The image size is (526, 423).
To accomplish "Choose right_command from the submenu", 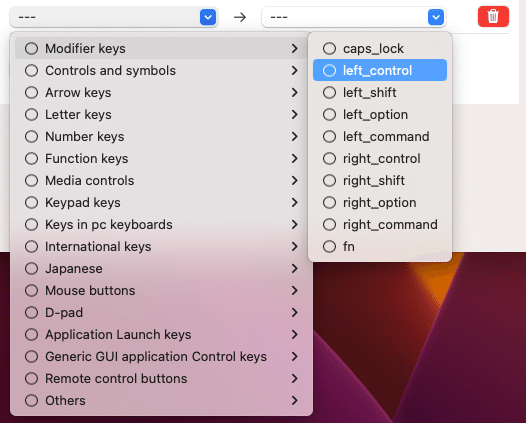I will (380, 224).
